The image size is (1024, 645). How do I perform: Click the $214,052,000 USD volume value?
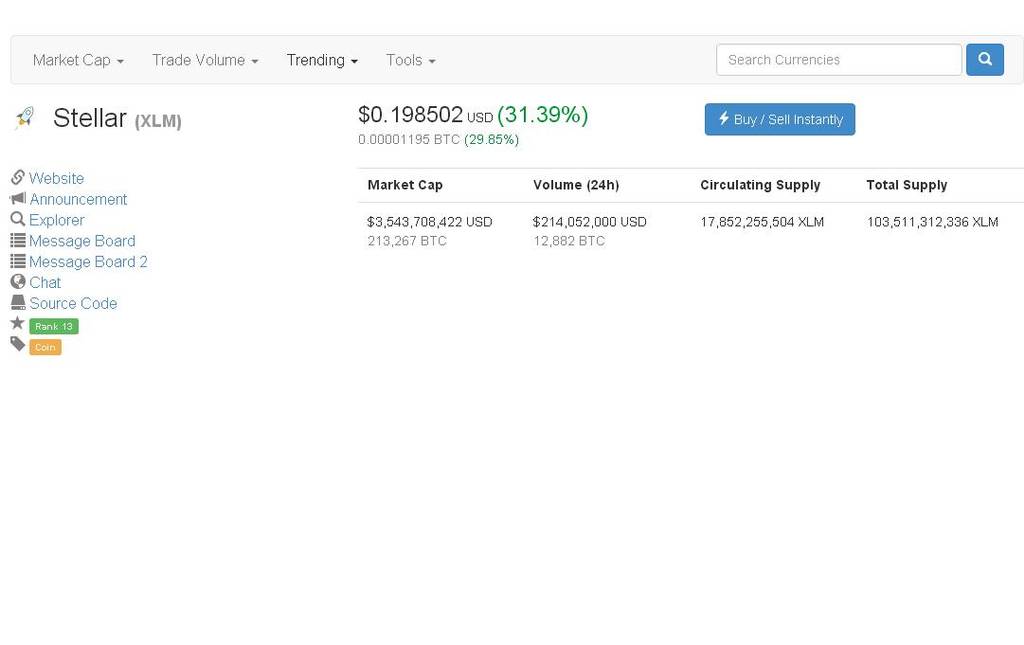click(590, 222)
